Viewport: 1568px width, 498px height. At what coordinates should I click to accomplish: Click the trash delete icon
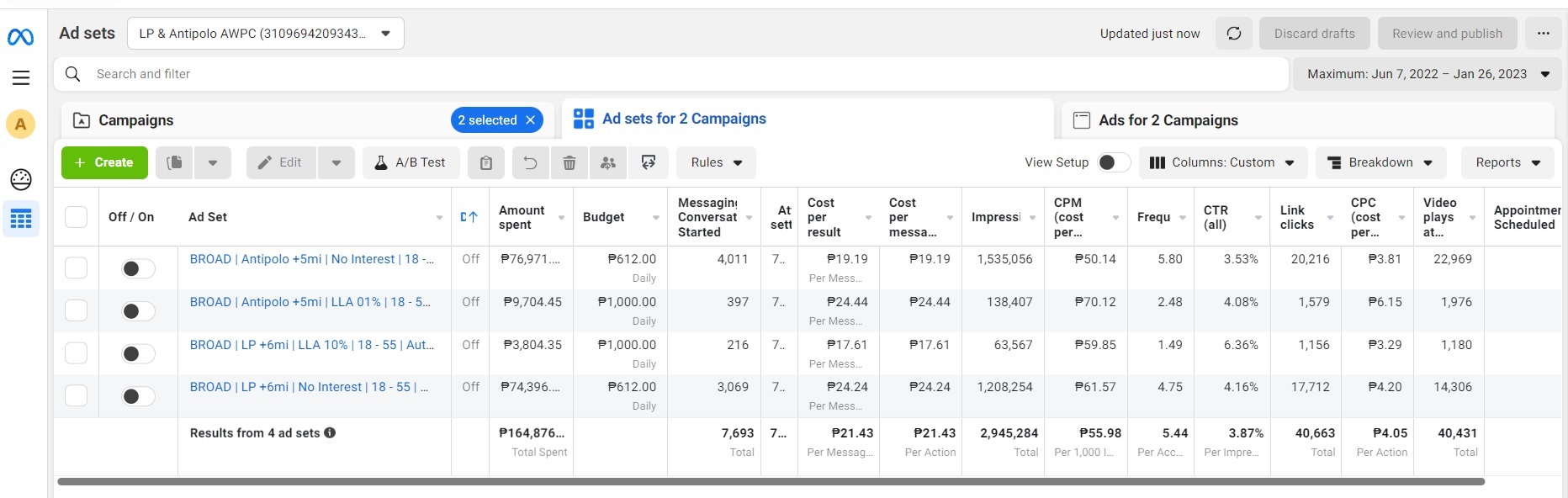pyautogui.click(x=569, y=162)
